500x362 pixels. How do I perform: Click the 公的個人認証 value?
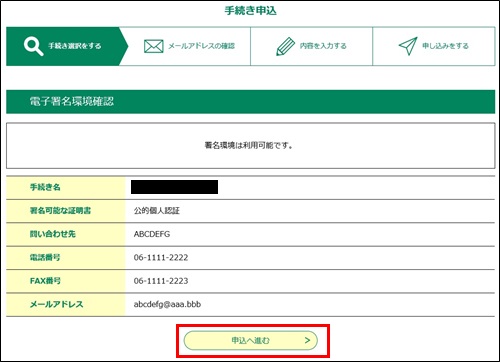coord(157,211)
